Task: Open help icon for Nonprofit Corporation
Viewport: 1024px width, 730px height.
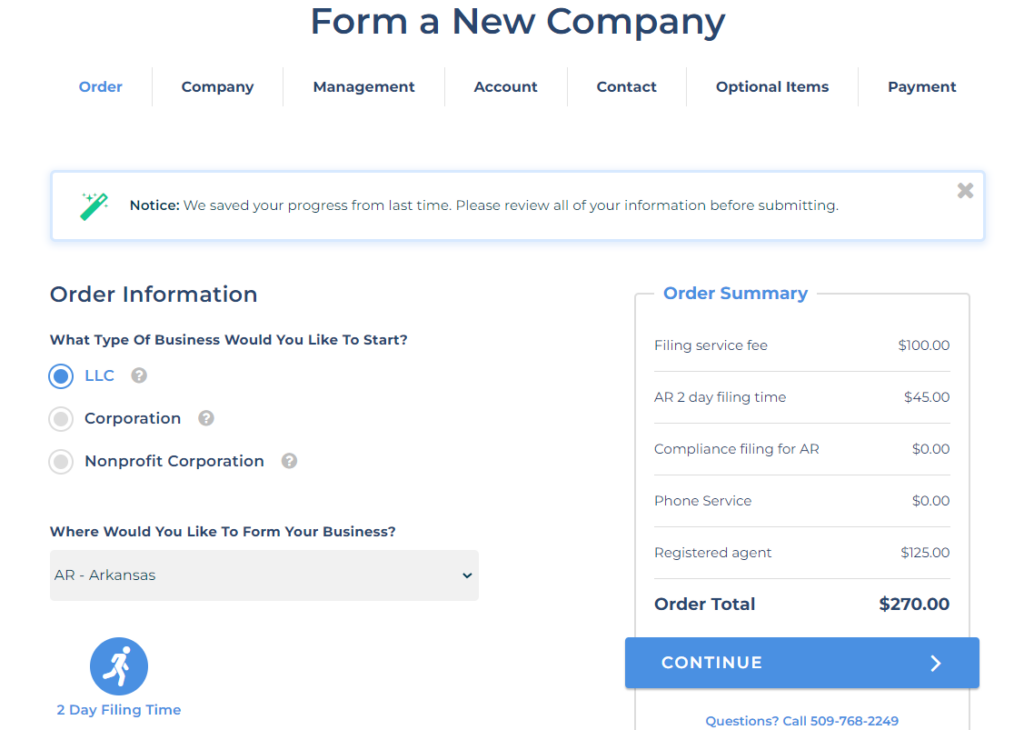Action: (289, 461)
